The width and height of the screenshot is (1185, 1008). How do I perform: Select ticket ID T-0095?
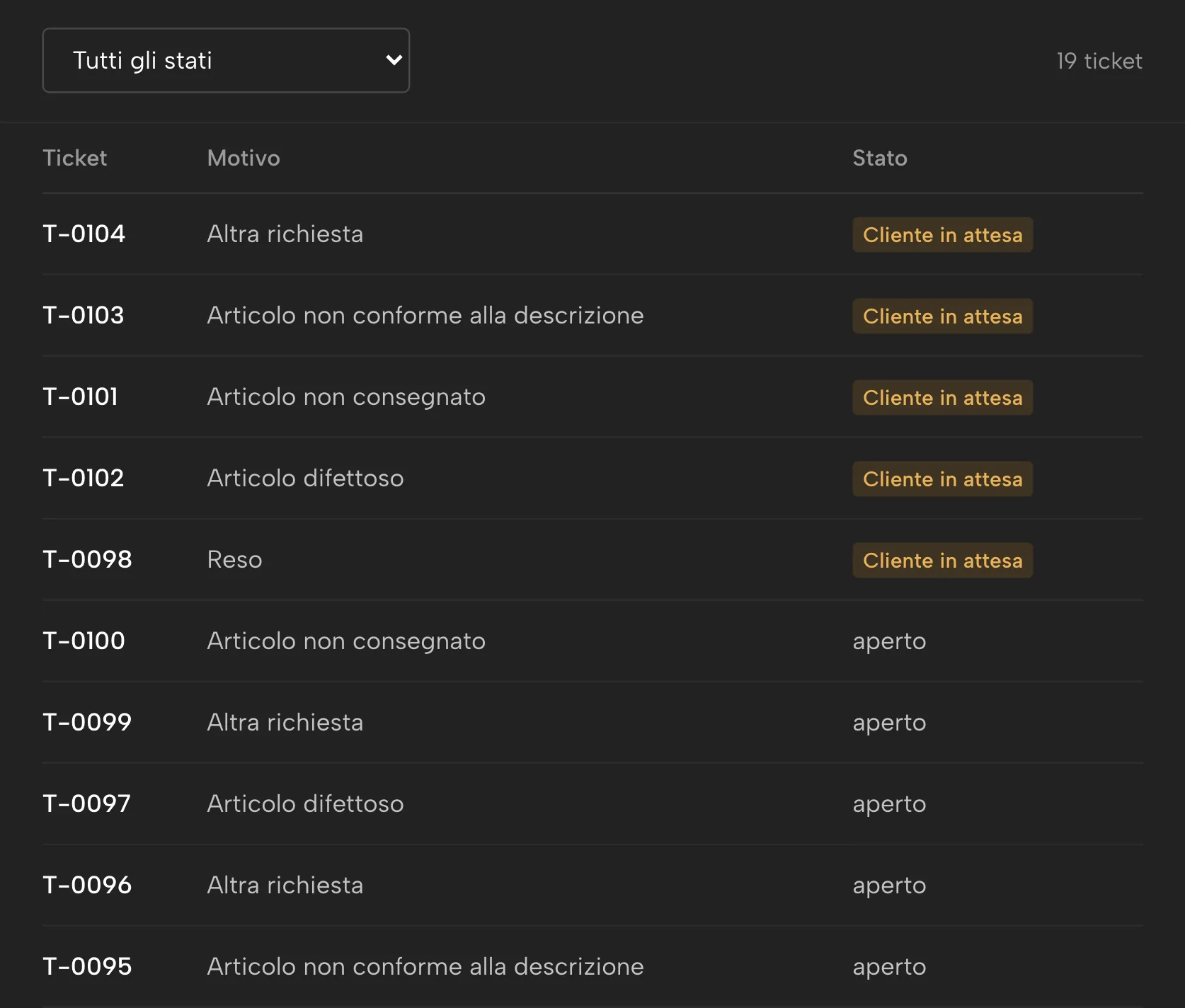click(x=87, y=966)
